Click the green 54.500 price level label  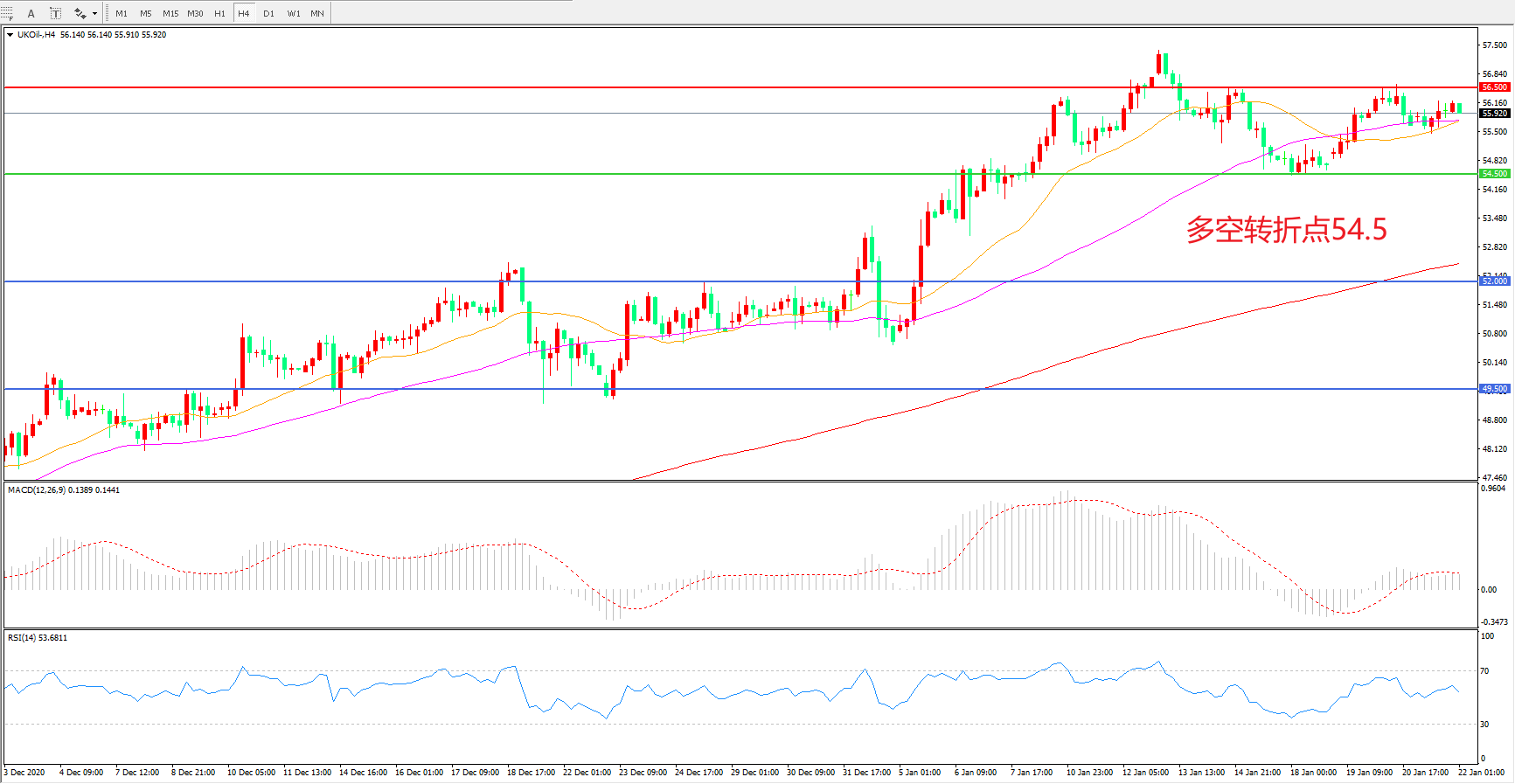(1494, 174)
